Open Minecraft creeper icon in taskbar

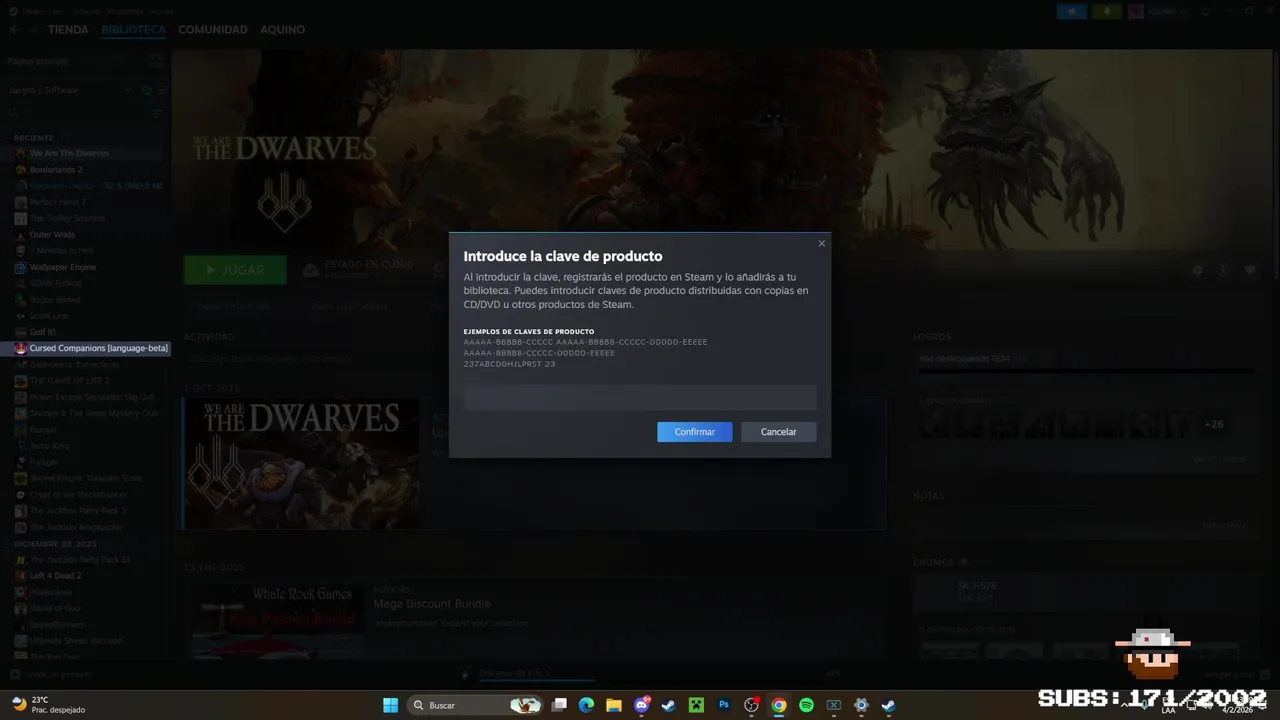[x=696, y=705]
